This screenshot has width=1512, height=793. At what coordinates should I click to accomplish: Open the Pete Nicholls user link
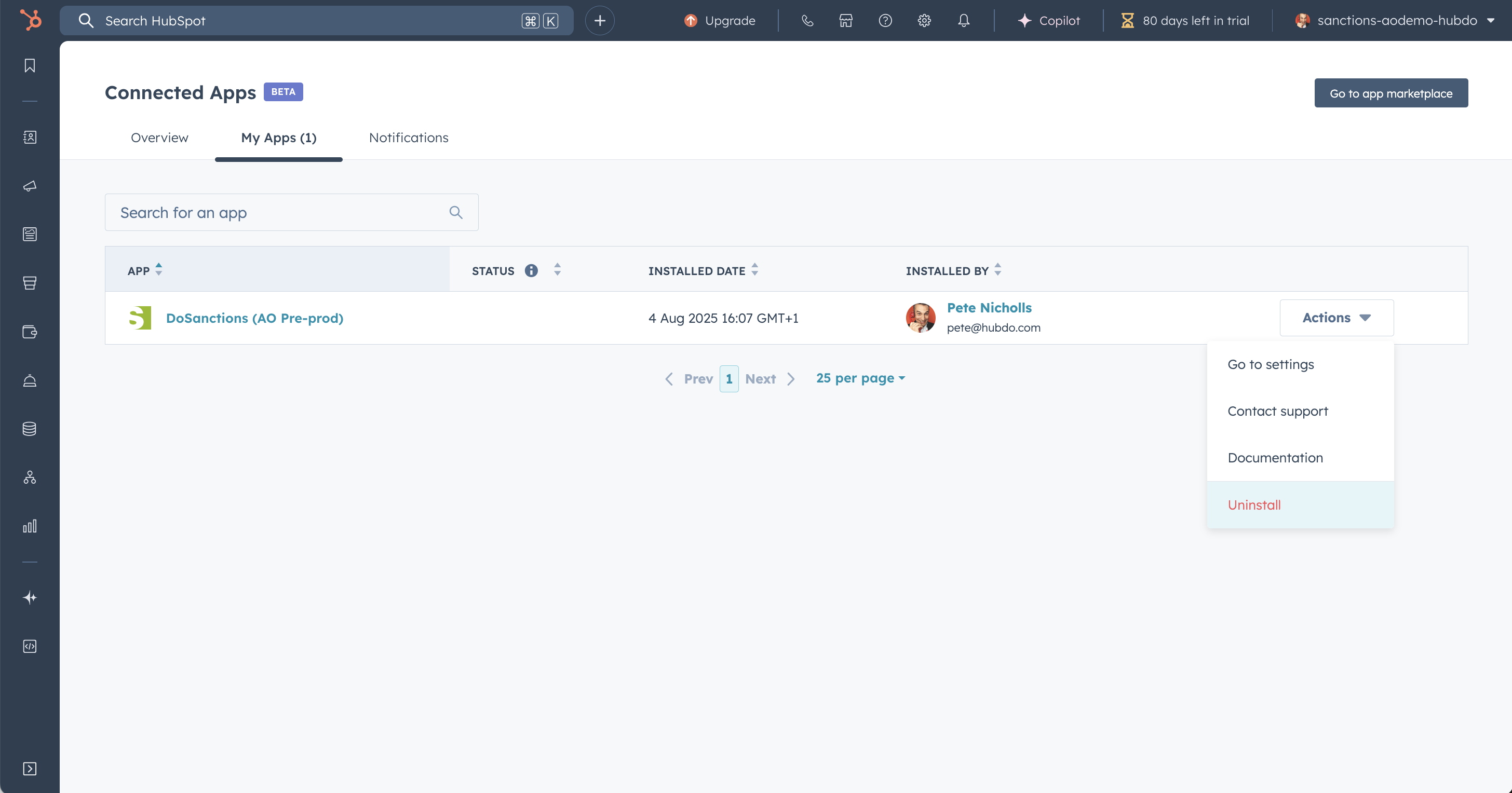tap(989, 308)
